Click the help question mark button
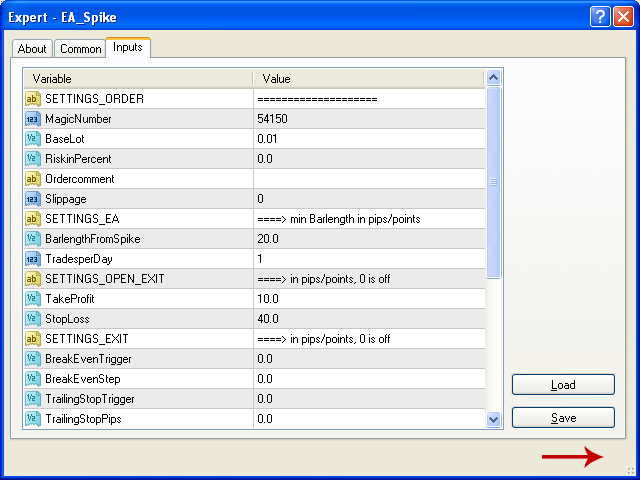The height and width of the screenshot is (480, 640). (599, 17)
